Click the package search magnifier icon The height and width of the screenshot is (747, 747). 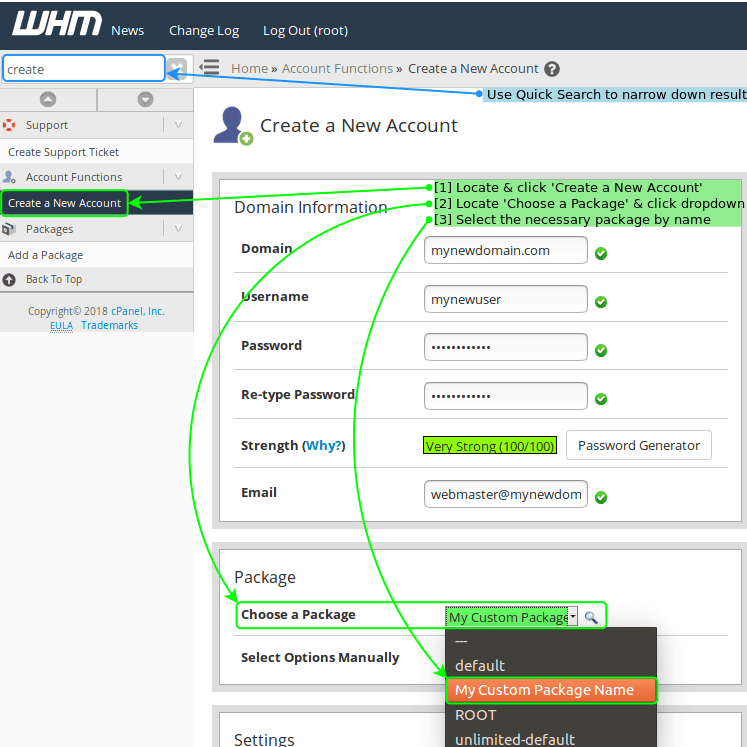(591, 617)
